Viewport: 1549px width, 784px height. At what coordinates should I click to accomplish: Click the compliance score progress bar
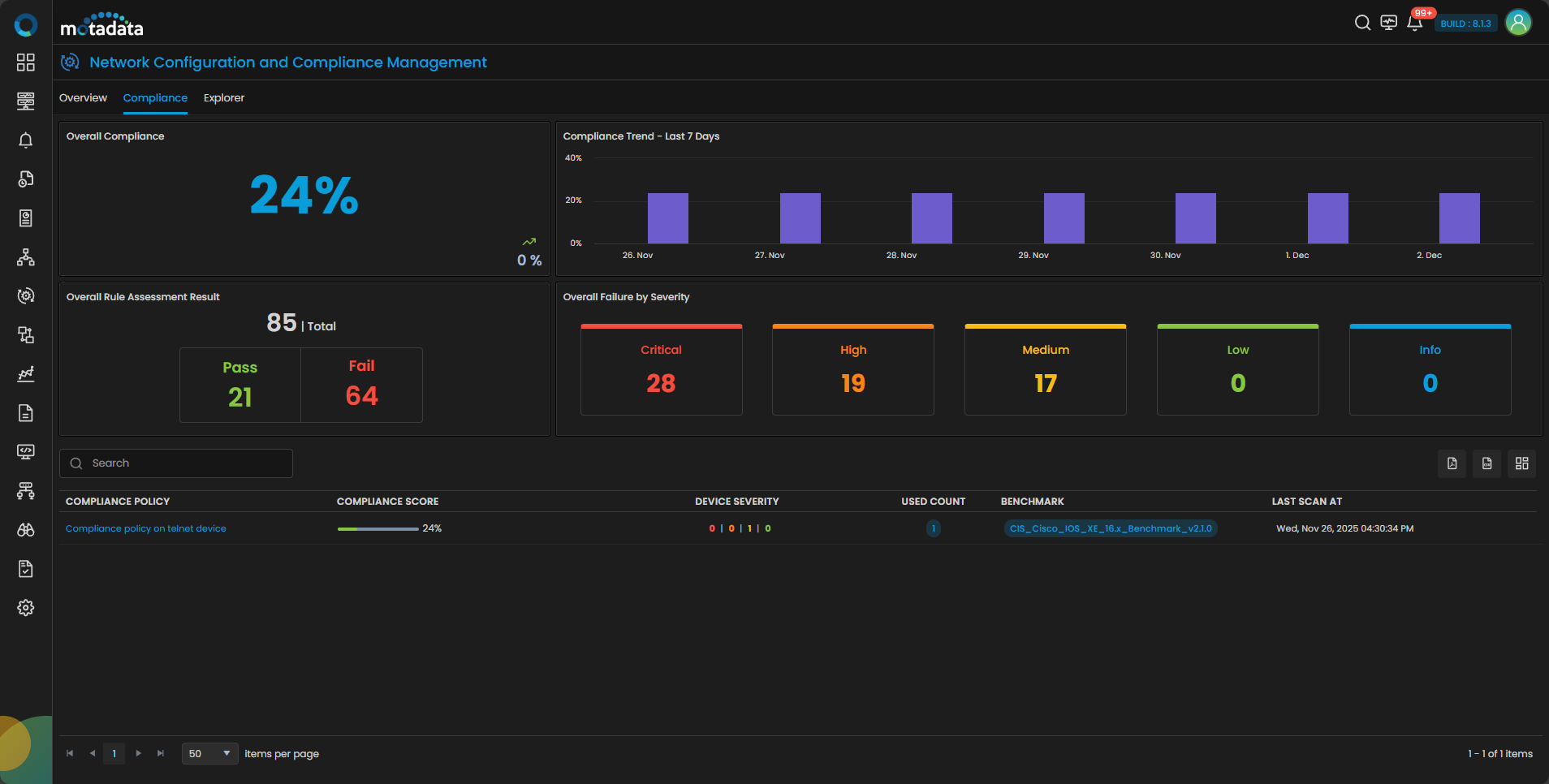click(378, 529)
